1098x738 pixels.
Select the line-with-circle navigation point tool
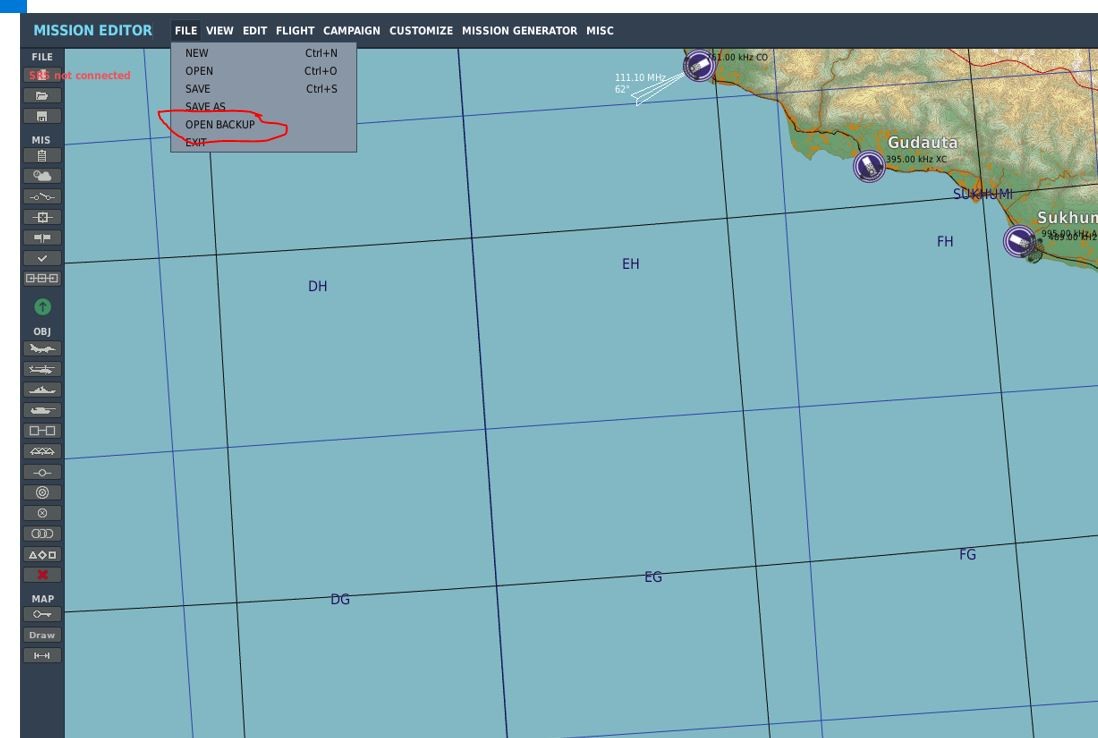42,473
